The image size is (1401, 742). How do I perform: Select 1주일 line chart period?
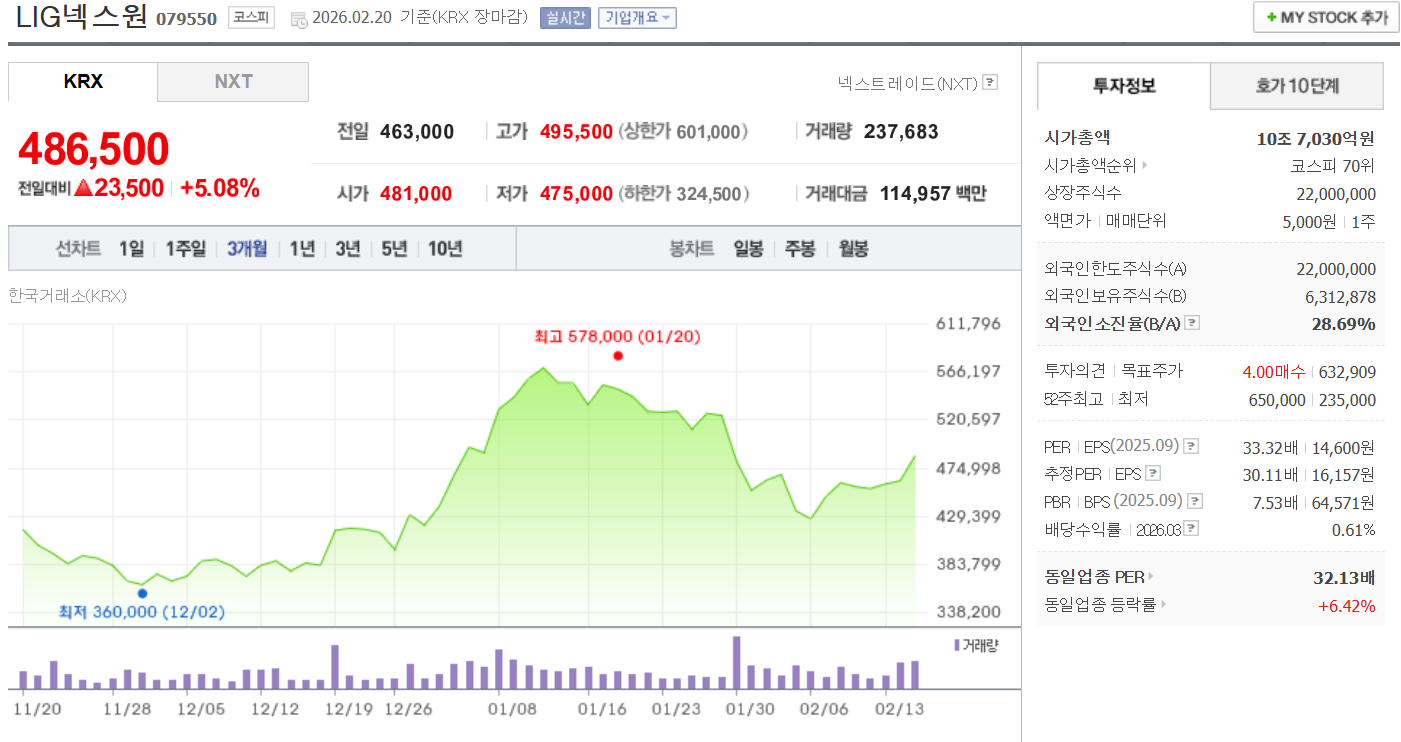point(185,249)
